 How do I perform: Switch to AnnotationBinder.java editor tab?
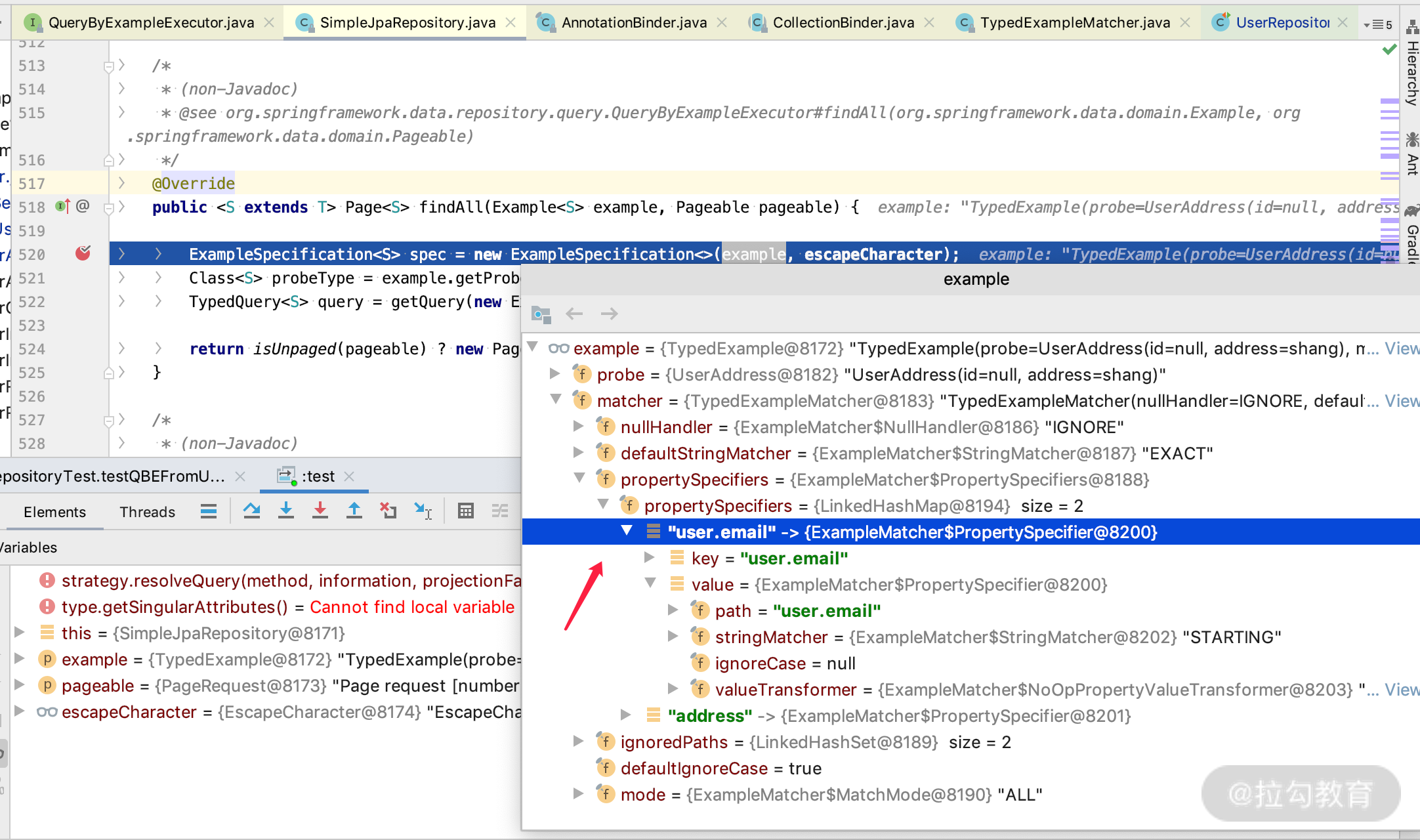pos(633,22)
